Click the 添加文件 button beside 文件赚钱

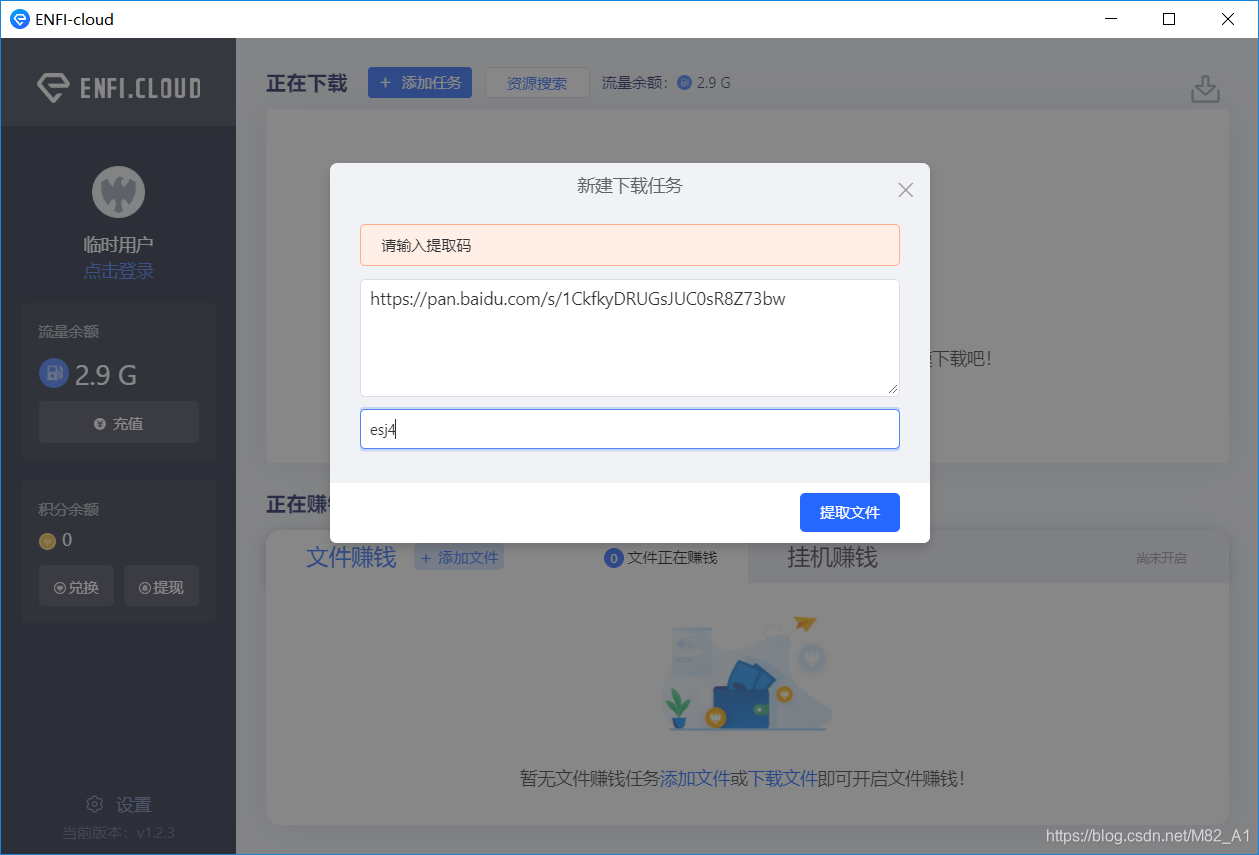coord(459,558)
